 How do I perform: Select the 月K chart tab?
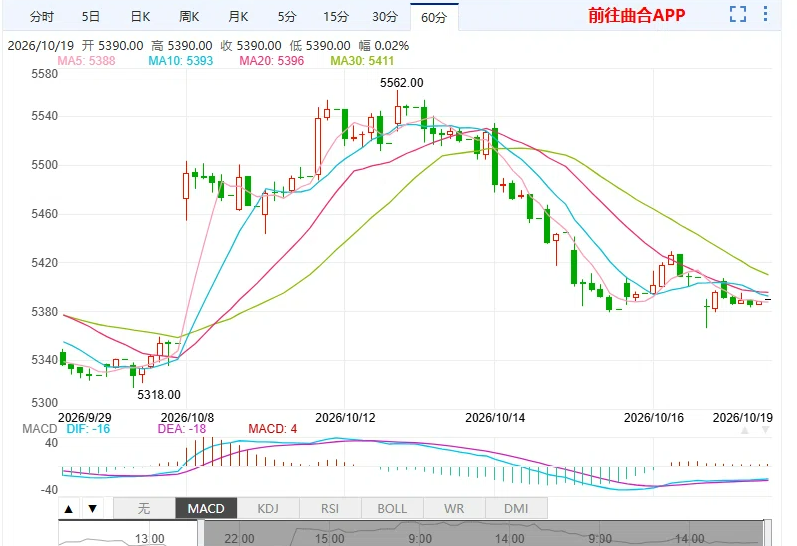(x=238, y=17)
